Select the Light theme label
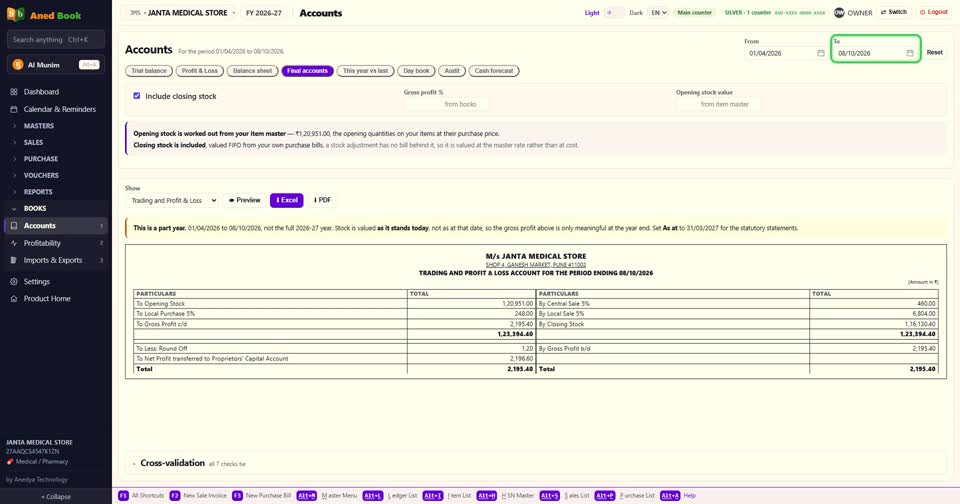 pyautogui.click(x=591, y=13)
